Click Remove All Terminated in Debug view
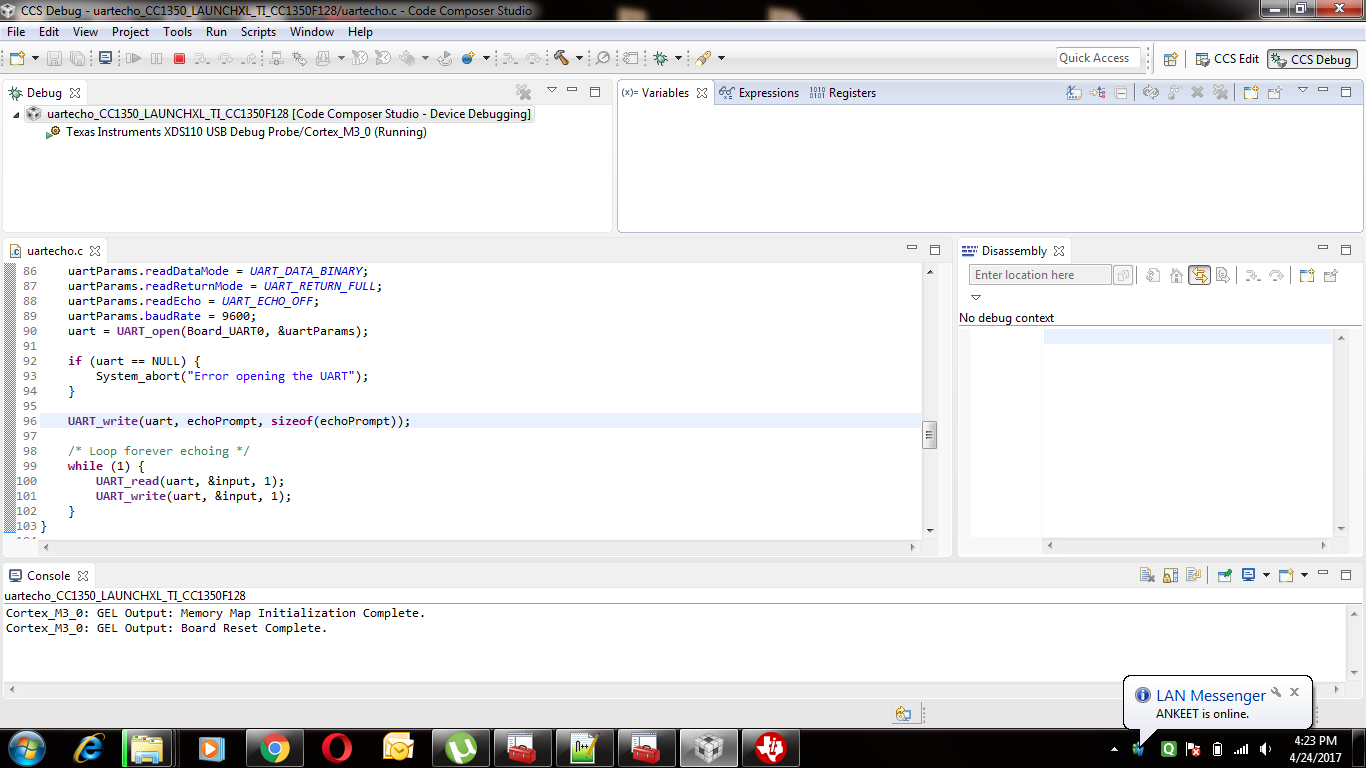 (x=522, y=92)
